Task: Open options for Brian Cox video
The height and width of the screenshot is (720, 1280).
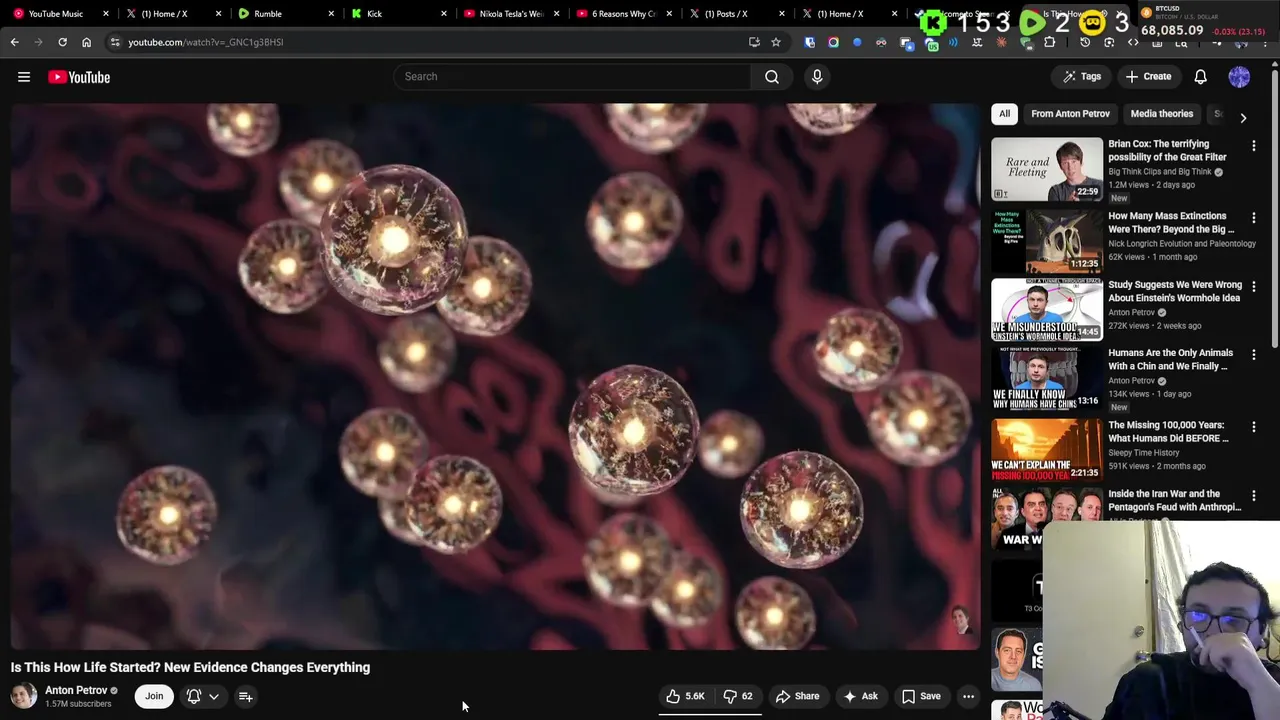Action: click(x=1254, y=146)
